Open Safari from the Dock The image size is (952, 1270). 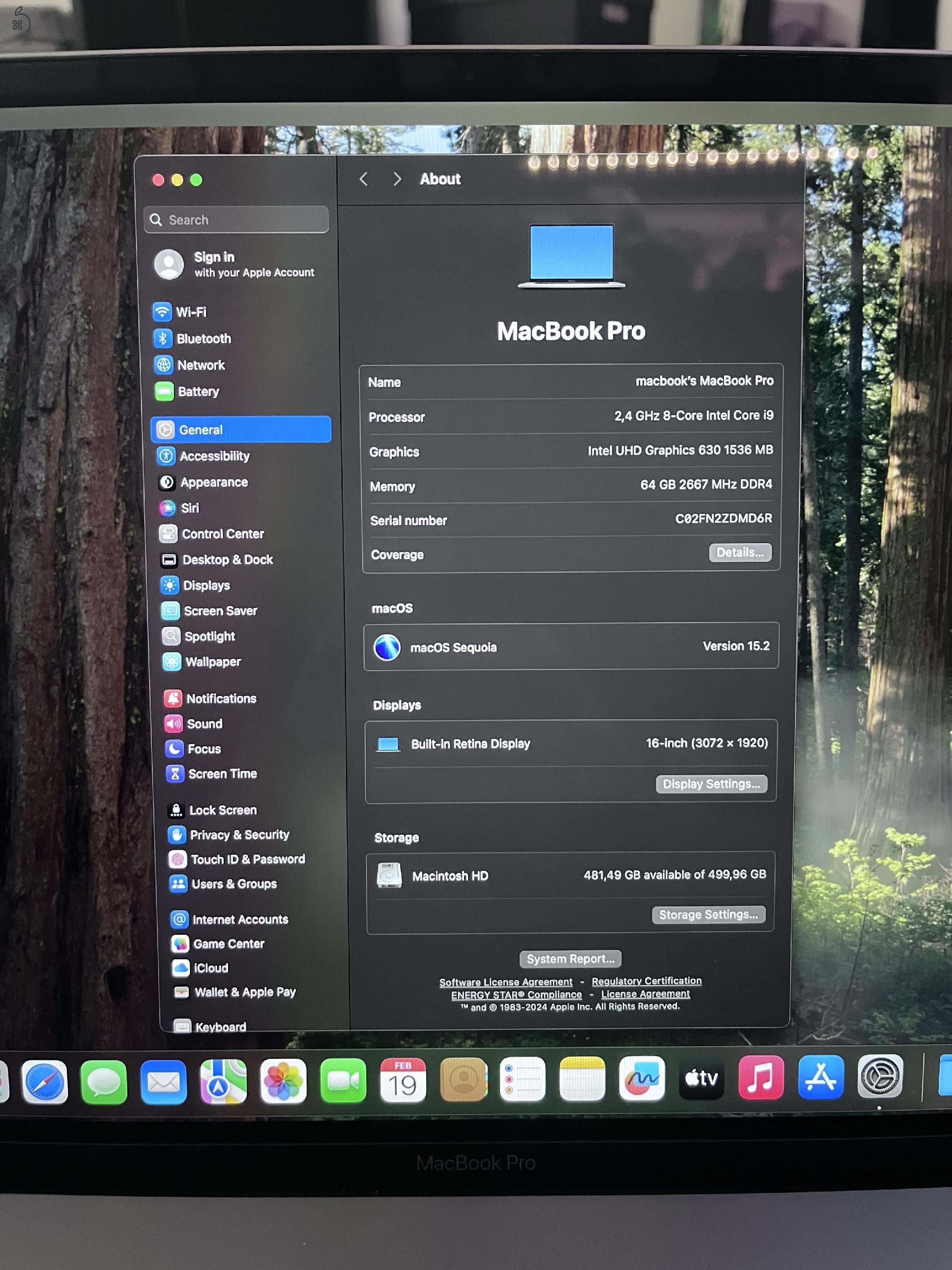(45, 1082)
